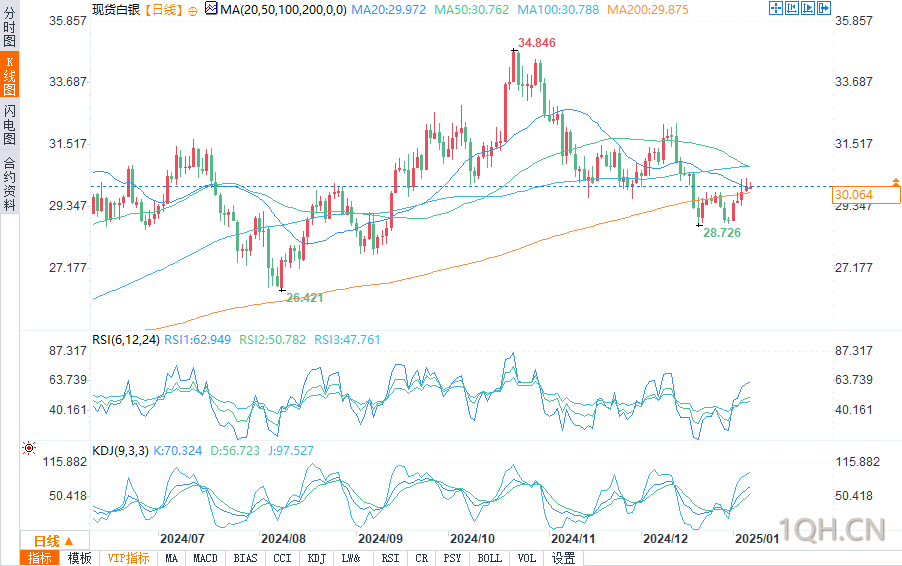Select the K线图 side tab
902x566 pixels.
[x=10, y=75]
